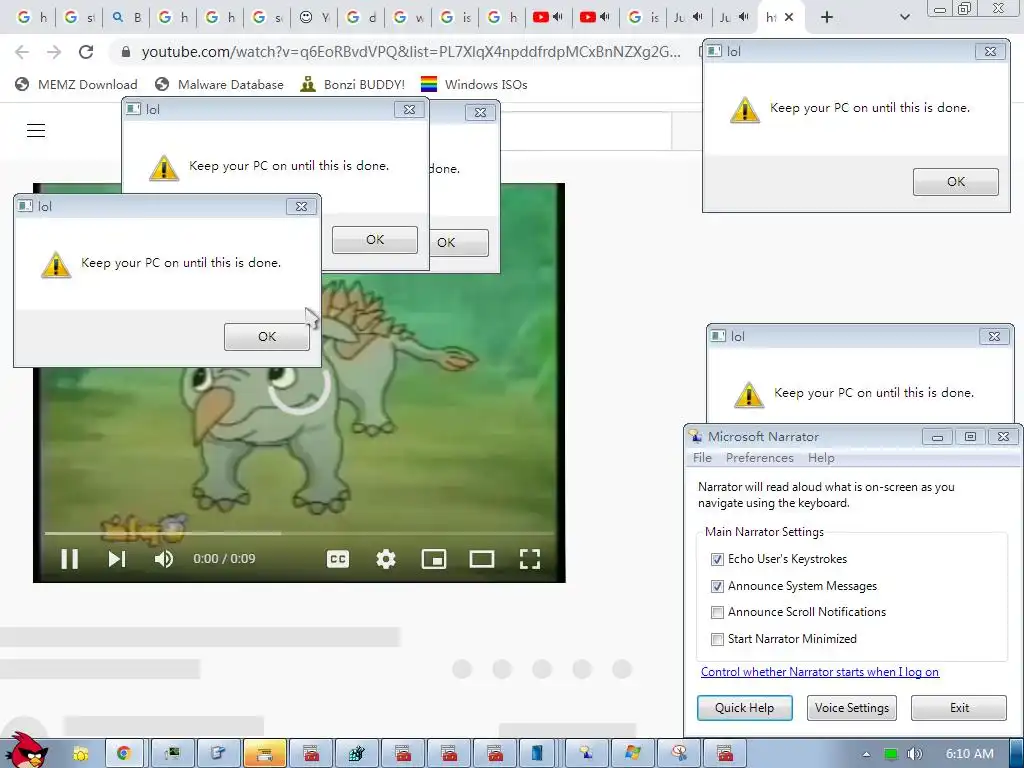Click Exit in Microsoft Narrator
This screenshot has width=1024, height=768.
point(959,708)
